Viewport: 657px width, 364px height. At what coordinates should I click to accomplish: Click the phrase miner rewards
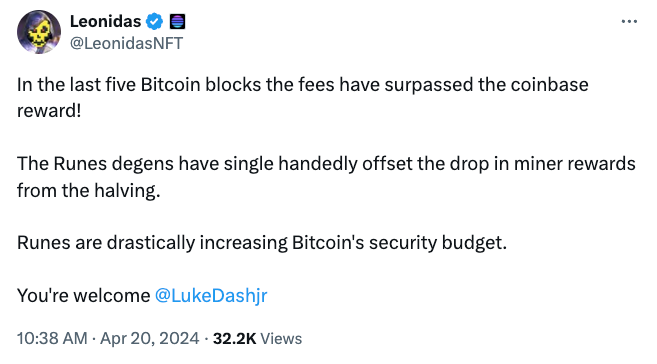click(574, 164)
